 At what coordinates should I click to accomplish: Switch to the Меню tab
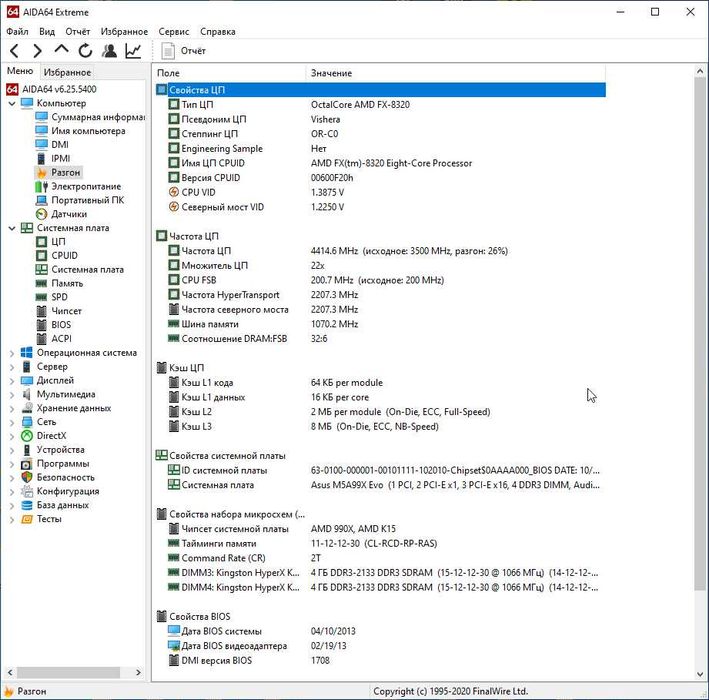pos(20,71)
